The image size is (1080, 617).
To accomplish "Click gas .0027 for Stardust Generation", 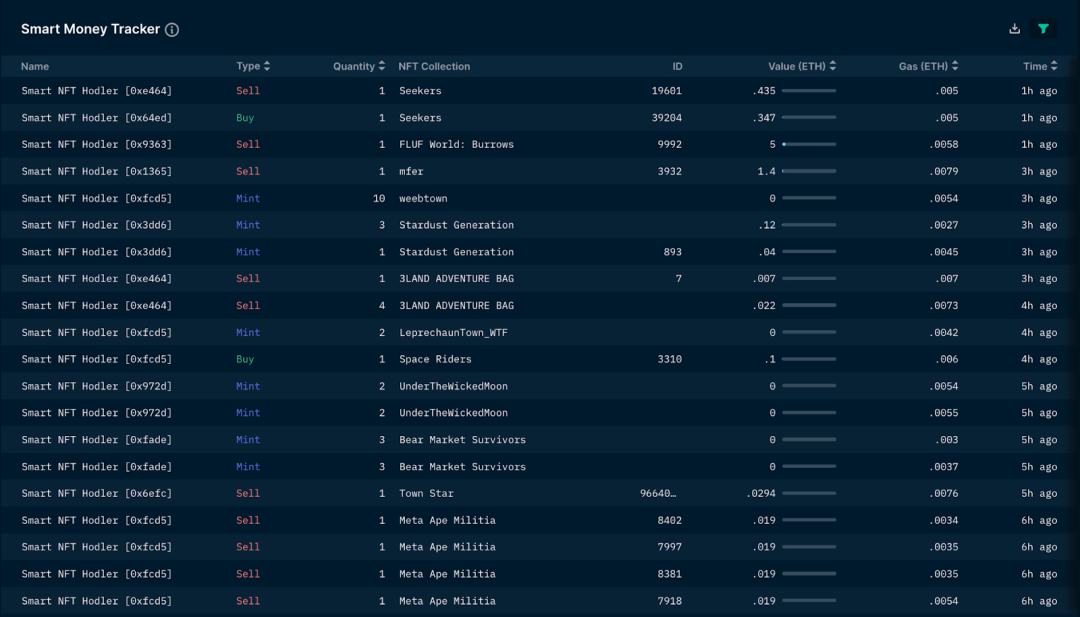I will point(944,225).
